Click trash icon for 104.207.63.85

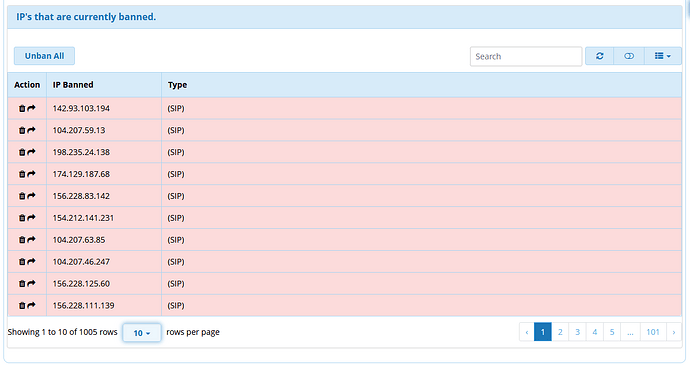point(22,240)
